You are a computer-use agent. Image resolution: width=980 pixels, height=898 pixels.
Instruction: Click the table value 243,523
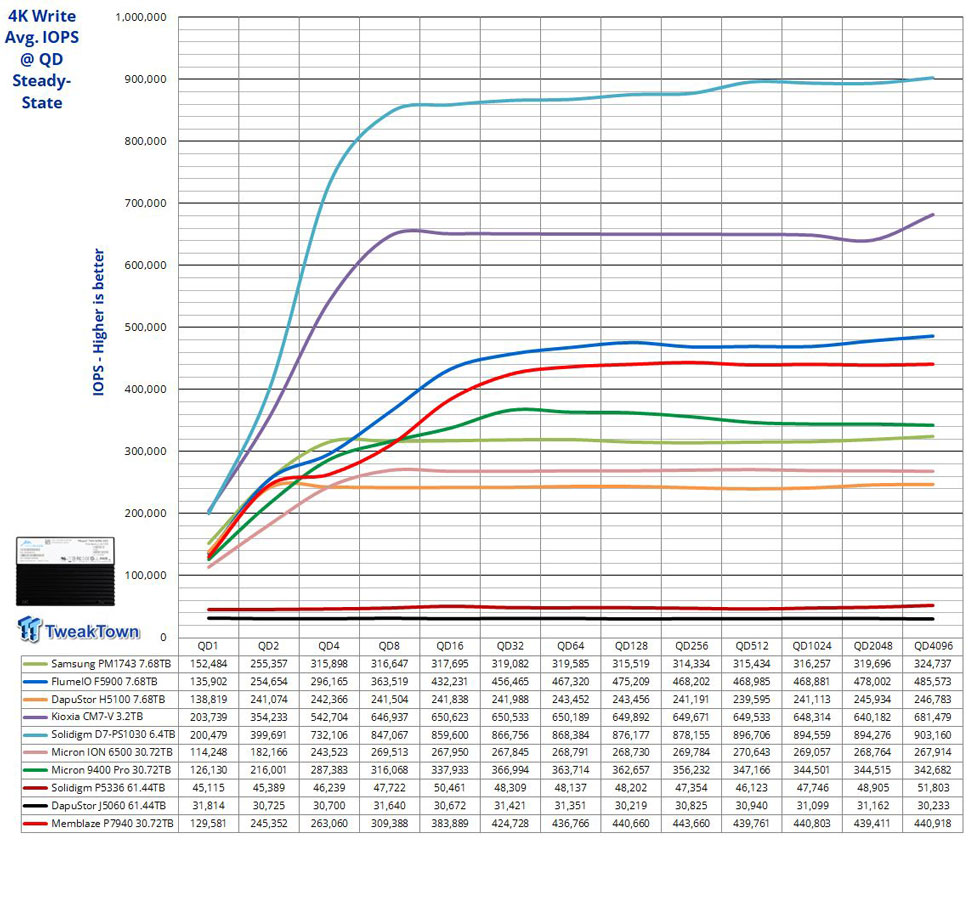click(329, 752)
